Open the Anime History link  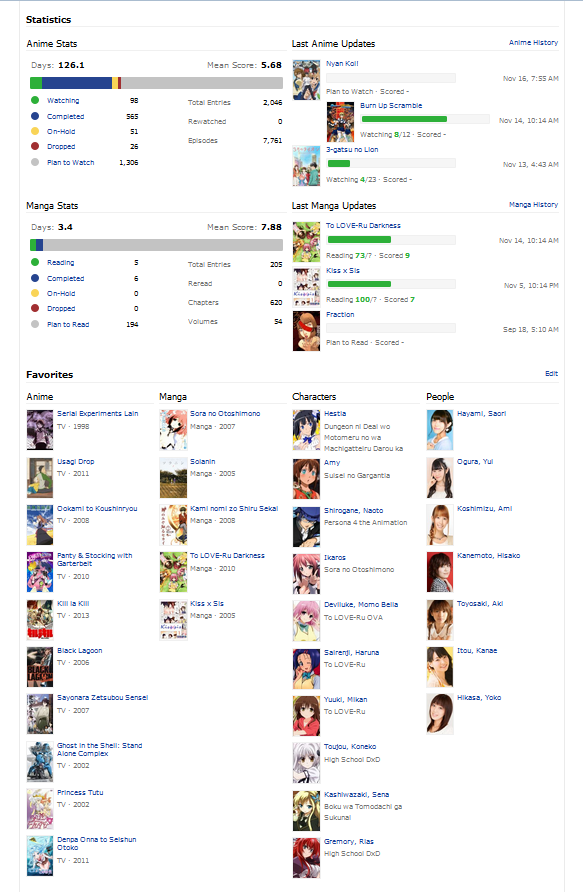(533, 43)
